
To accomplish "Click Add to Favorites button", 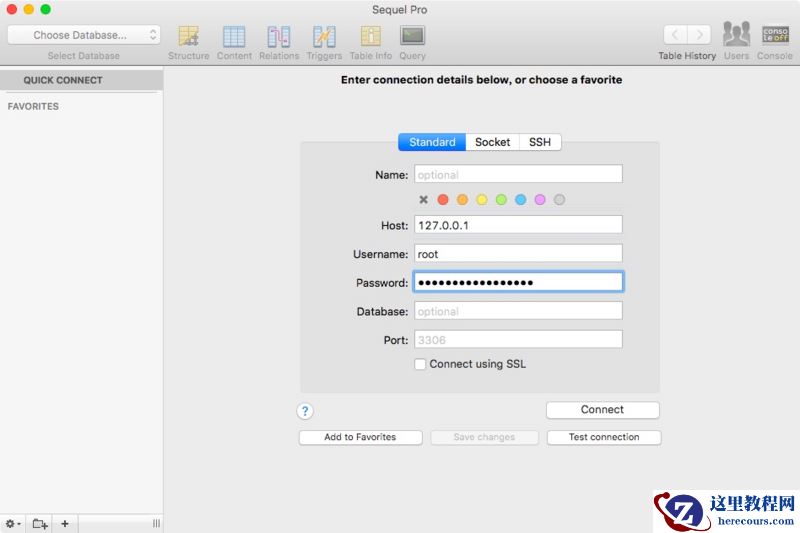I will (x=360, y=437).
